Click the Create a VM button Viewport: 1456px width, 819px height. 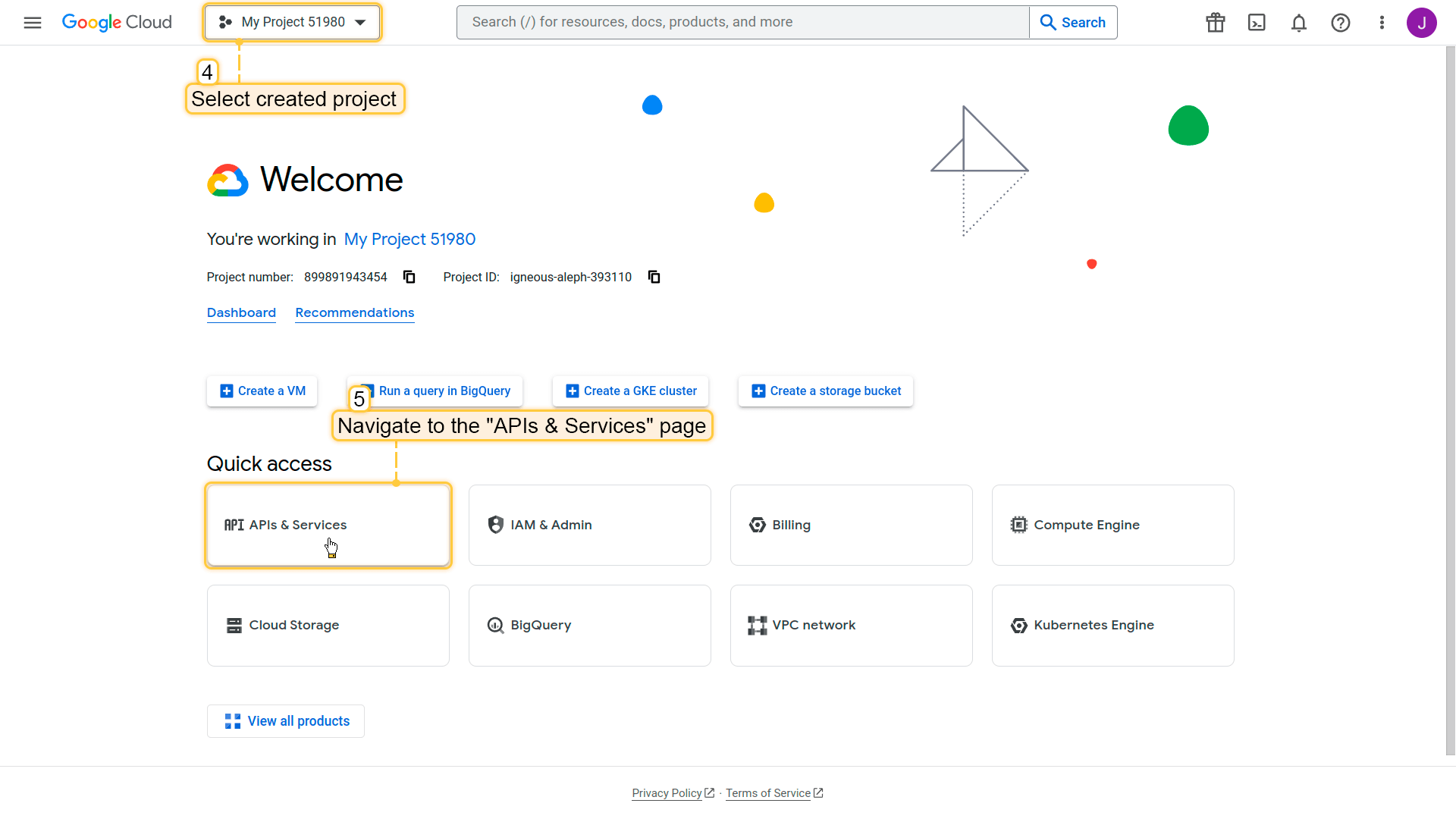click(262, 391)
